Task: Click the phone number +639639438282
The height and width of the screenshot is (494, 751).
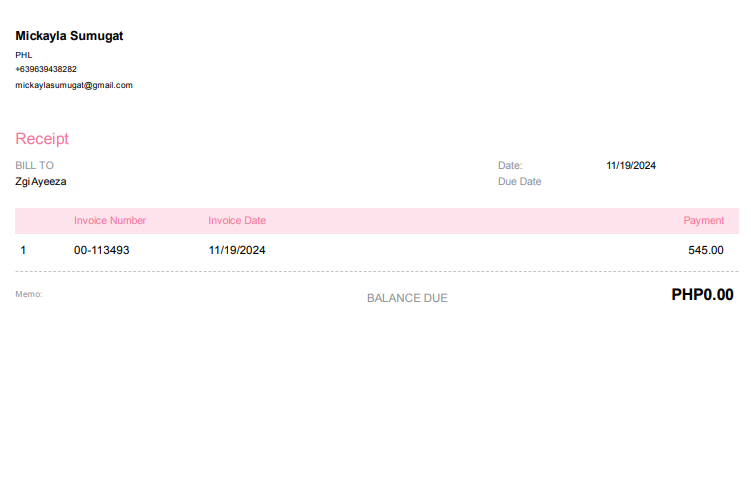Action: tap(46, 69)
